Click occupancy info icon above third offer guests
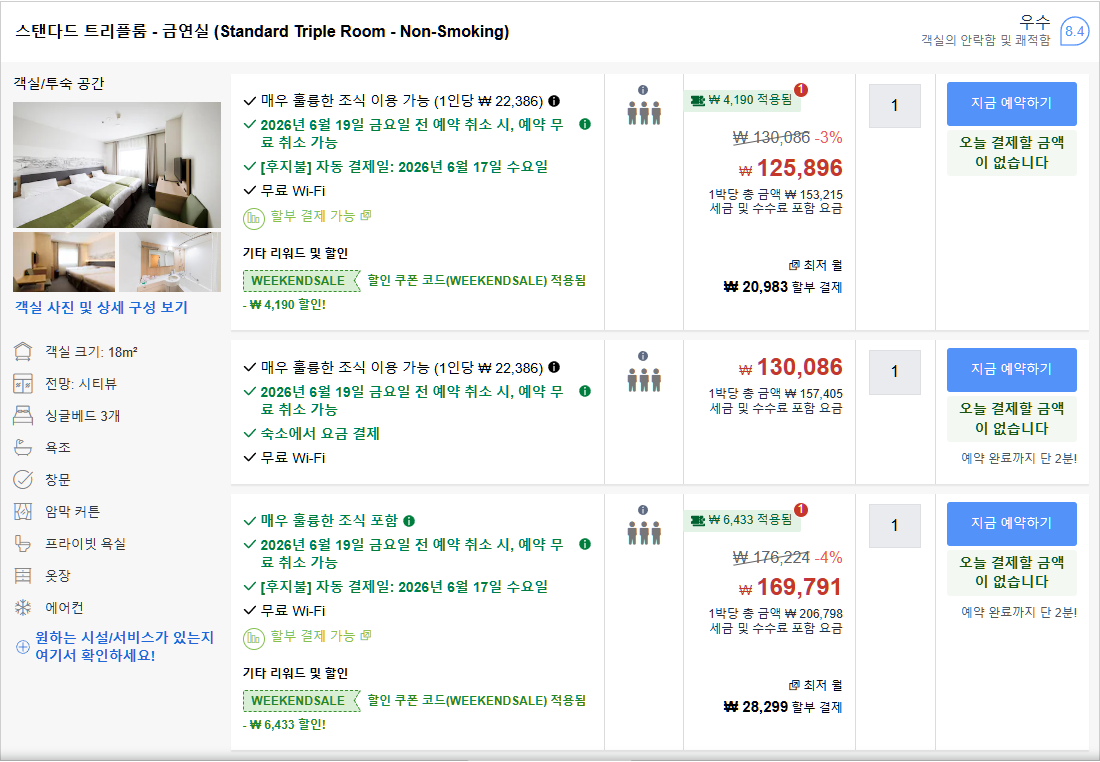 643,510
